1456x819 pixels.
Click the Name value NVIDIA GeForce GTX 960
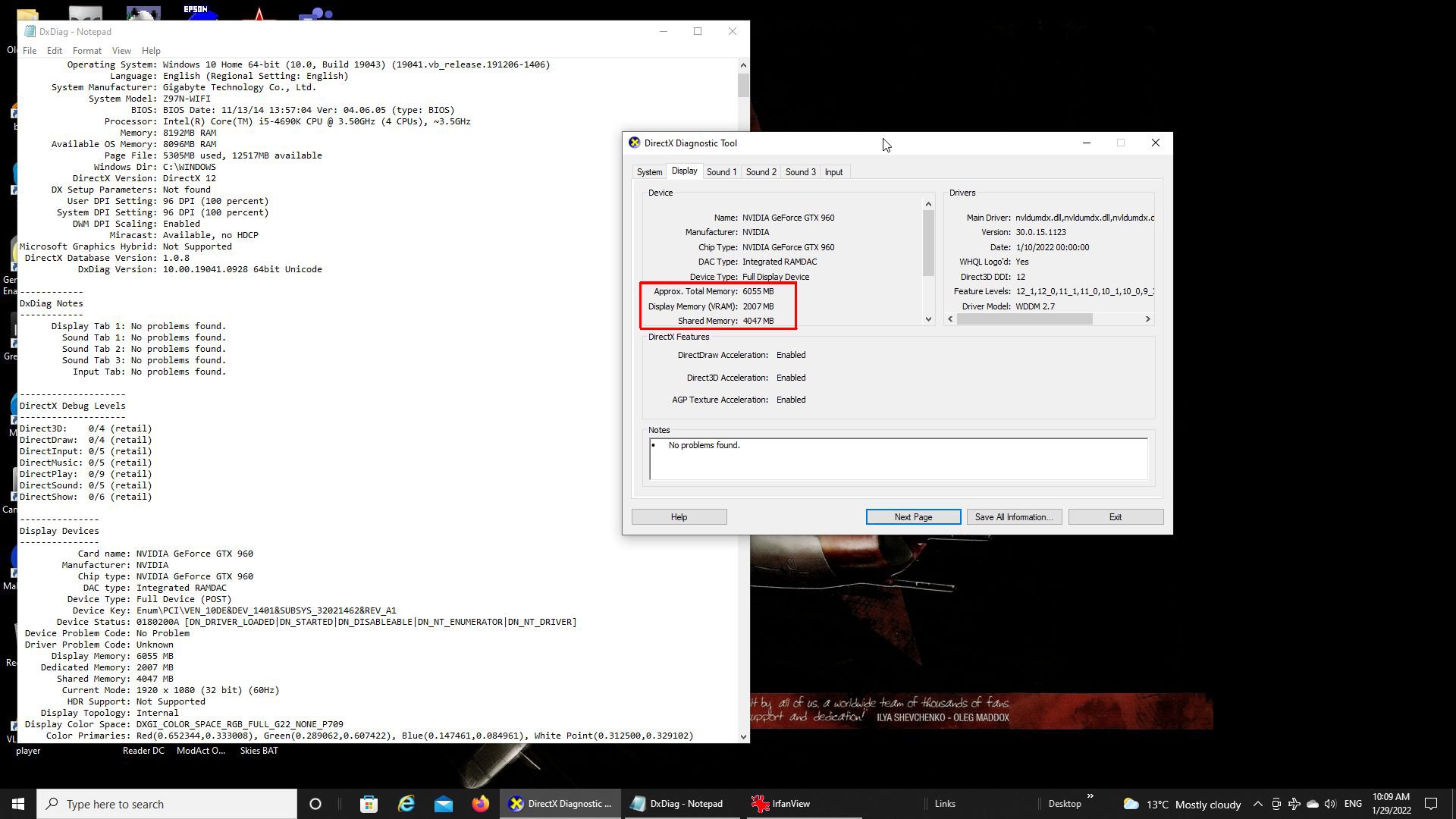tap(788, 218)
